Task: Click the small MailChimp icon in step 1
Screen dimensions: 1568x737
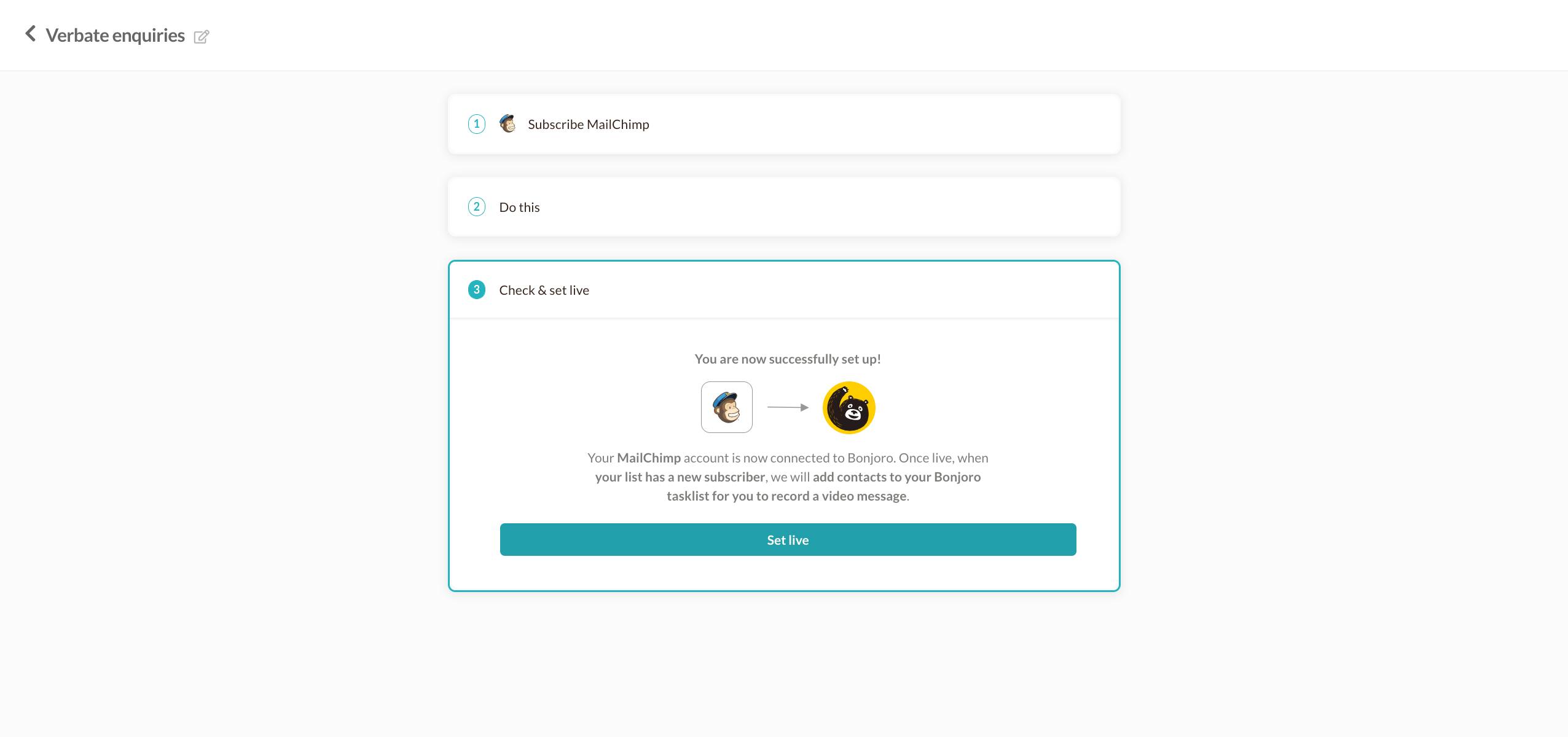Action: [x=508, y=123]
